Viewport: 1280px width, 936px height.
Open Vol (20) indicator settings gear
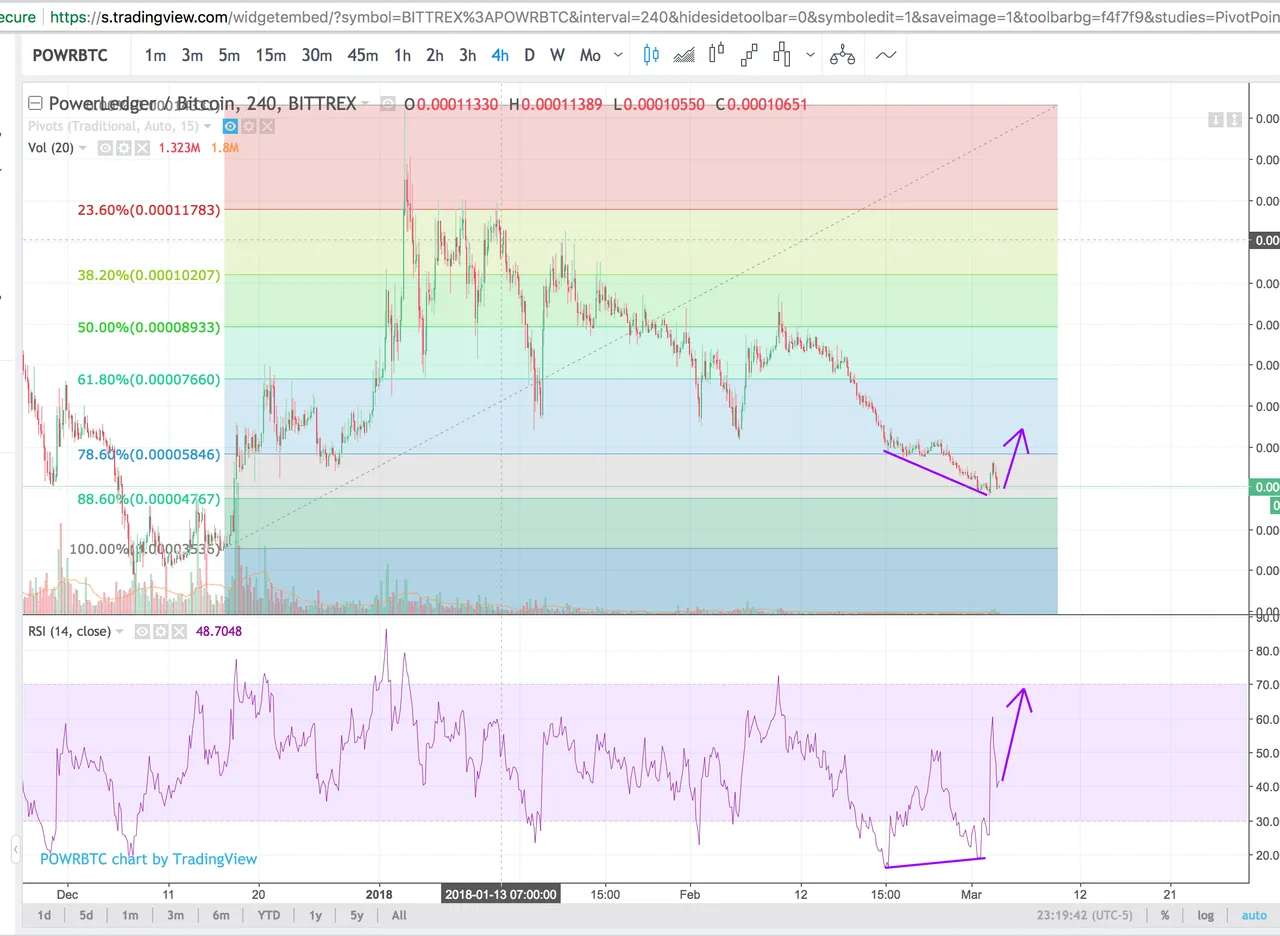[123, 148]
